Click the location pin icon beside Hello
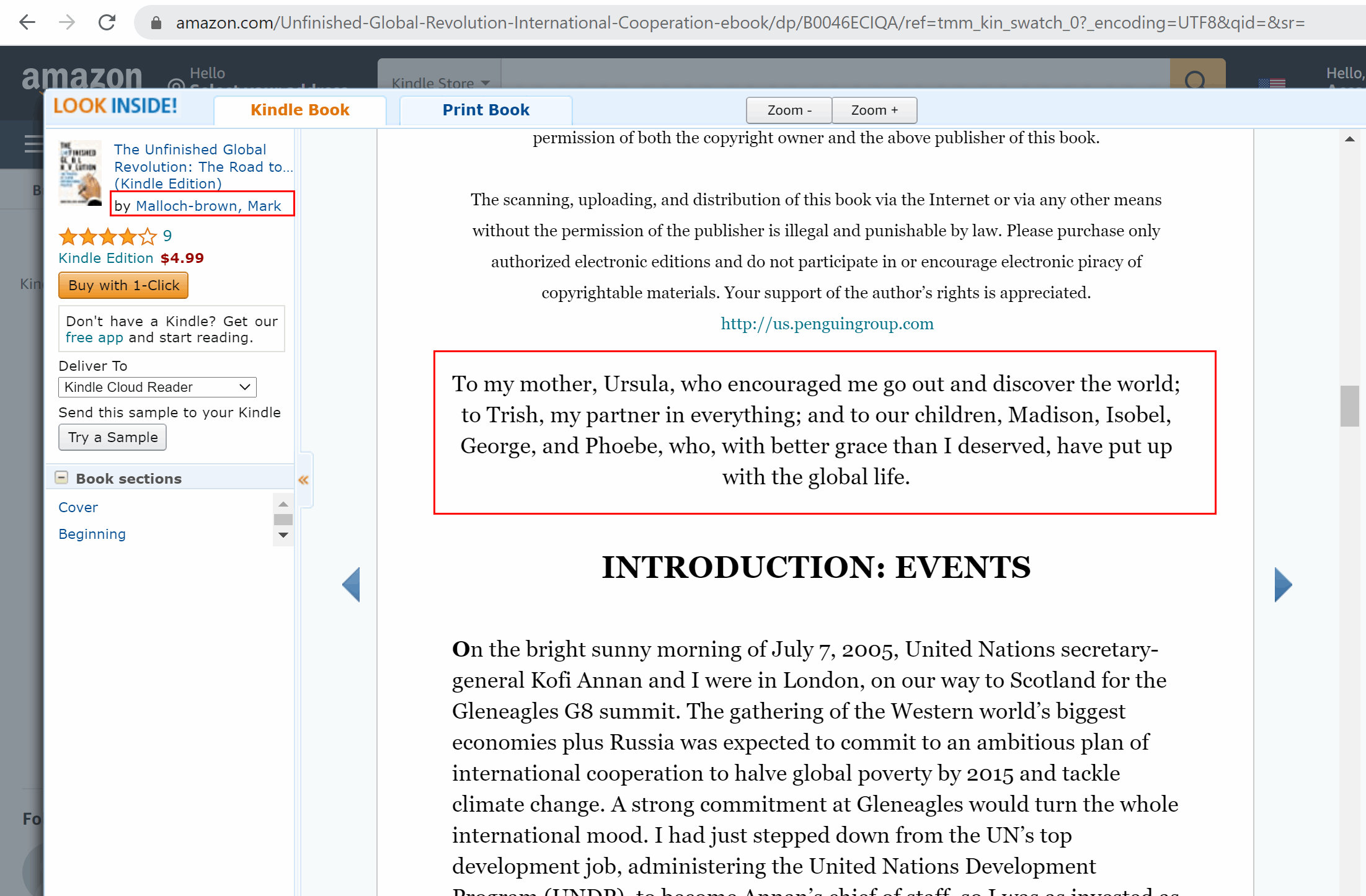1366x896 pixels. (176, 84)
